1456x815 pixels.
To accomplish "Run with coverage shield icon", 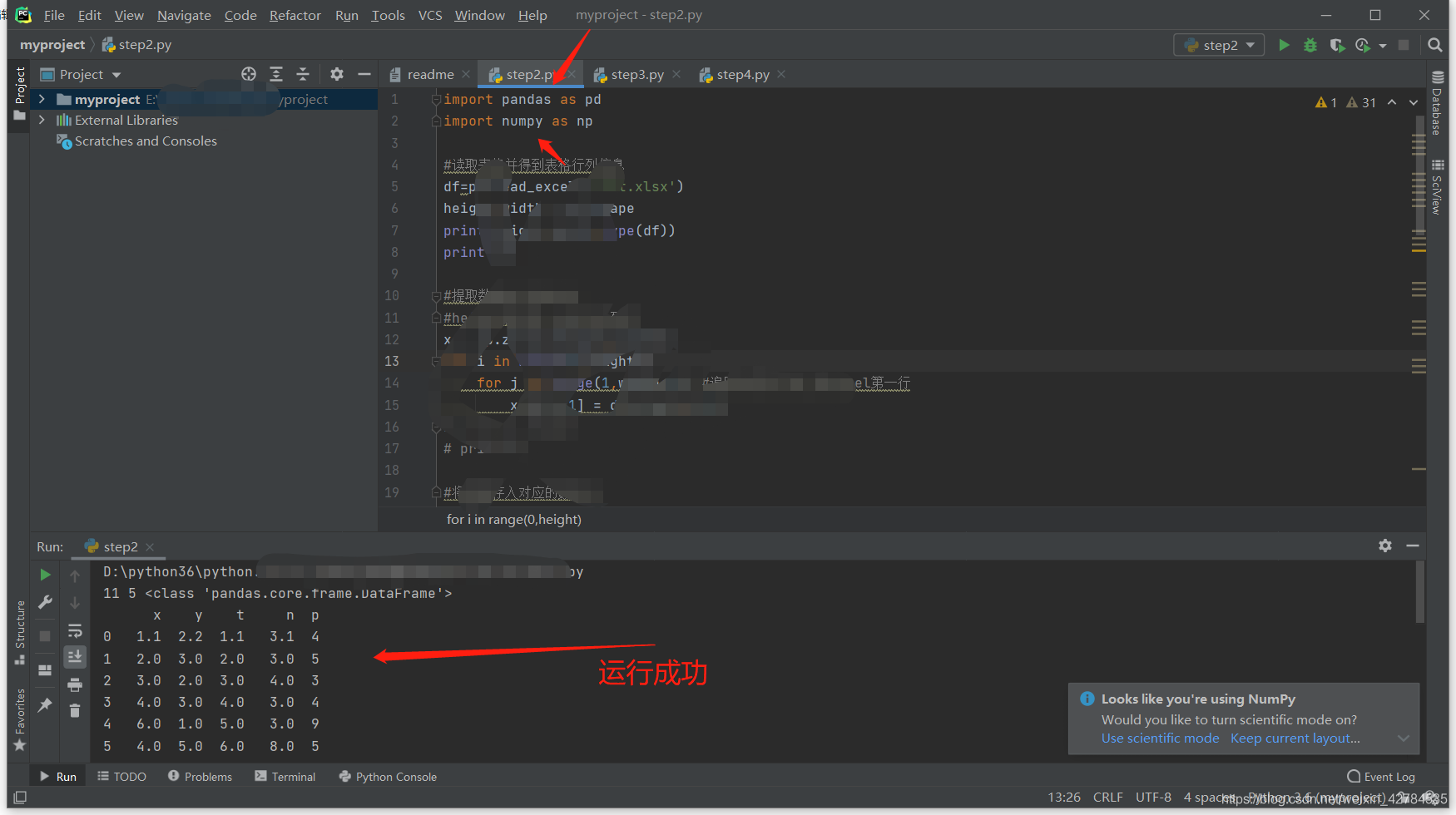I will point(1337,45).
